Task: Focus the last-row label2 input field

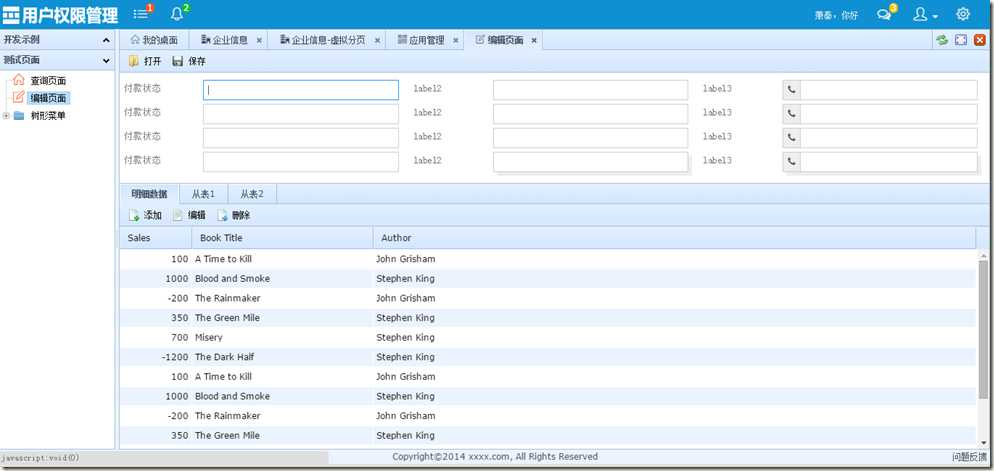Action: [x=590, y=162]
